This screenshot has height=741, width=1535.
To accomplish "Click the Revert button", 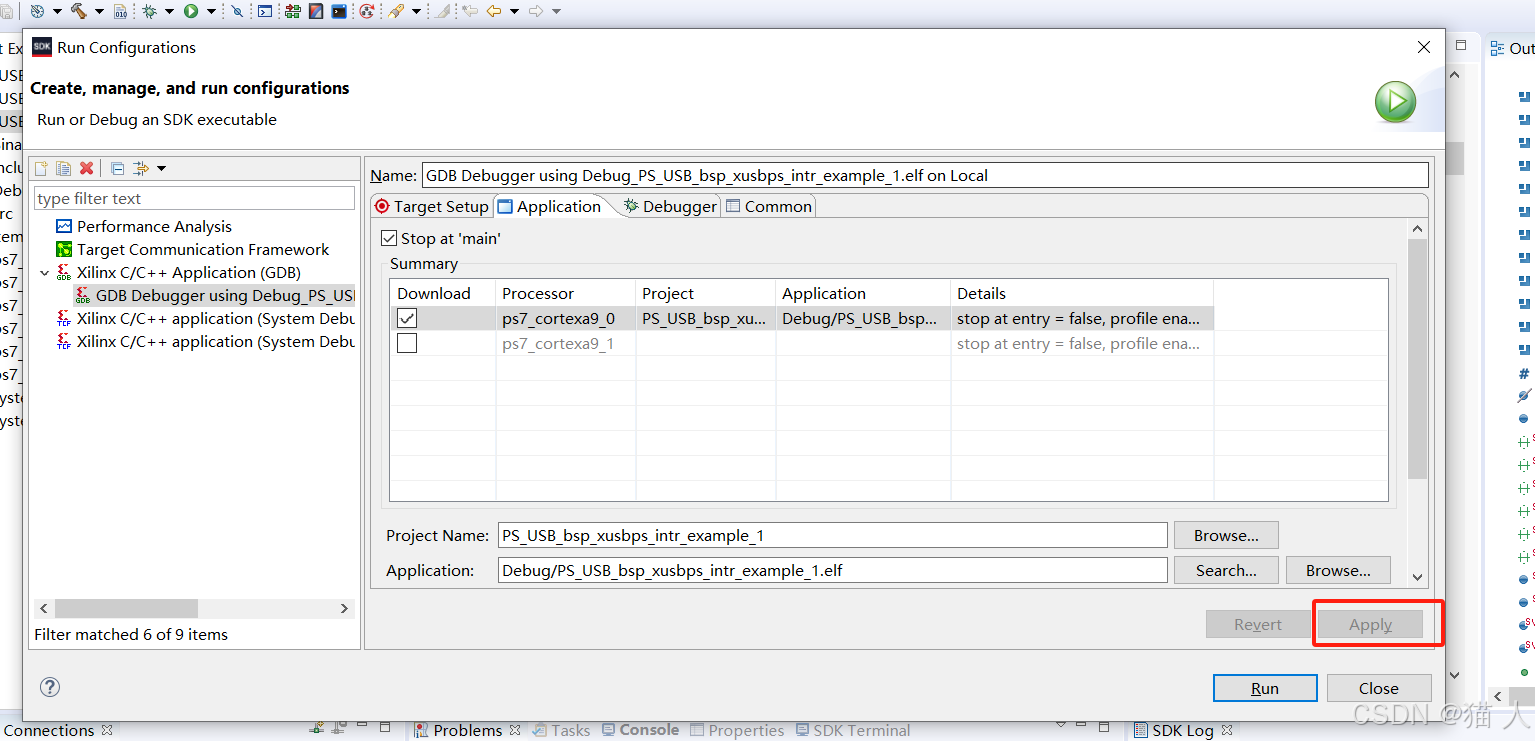I will pyautogui.click(x=1257, y=624).
